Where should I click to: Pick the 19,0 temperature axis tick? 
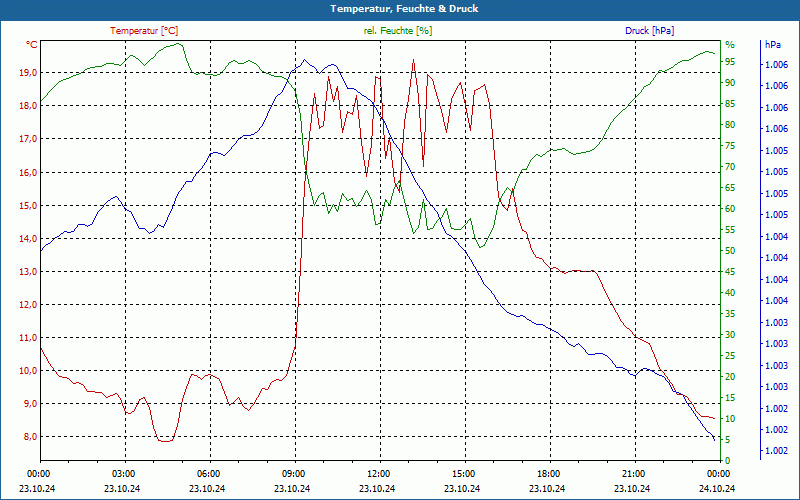tap(28, 72)
